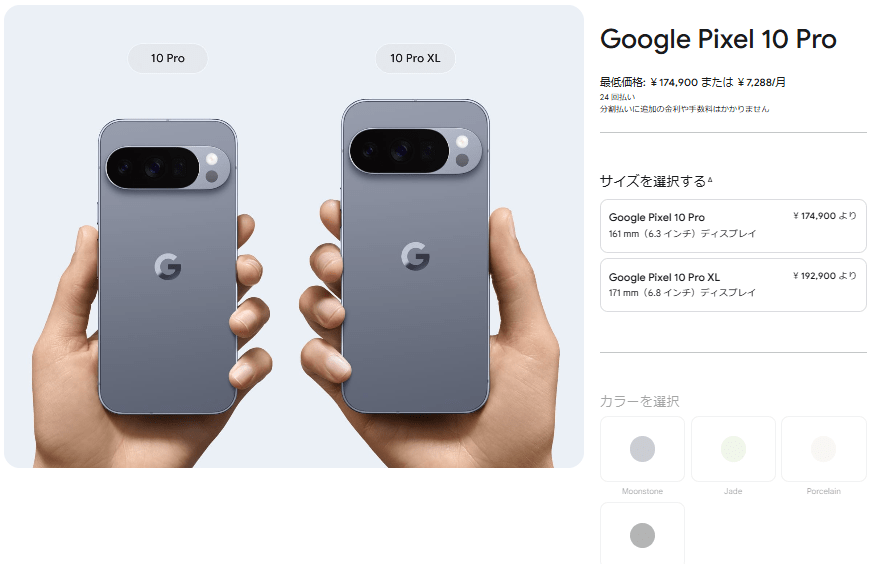
Task: Choose the Moonstone color swatch
Action: [642, 449]
